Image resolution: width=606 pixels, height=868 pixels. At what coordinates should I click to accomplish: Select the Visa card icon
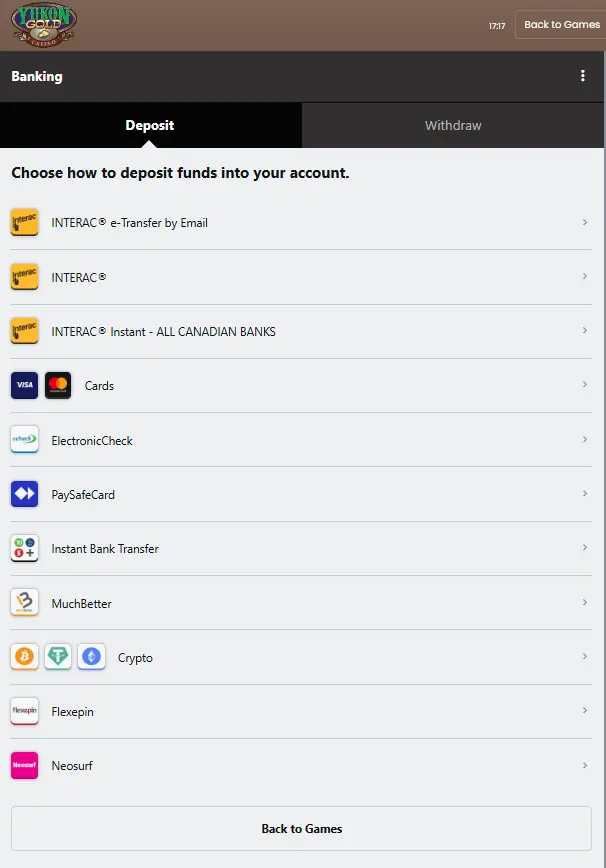coord(24,385)
